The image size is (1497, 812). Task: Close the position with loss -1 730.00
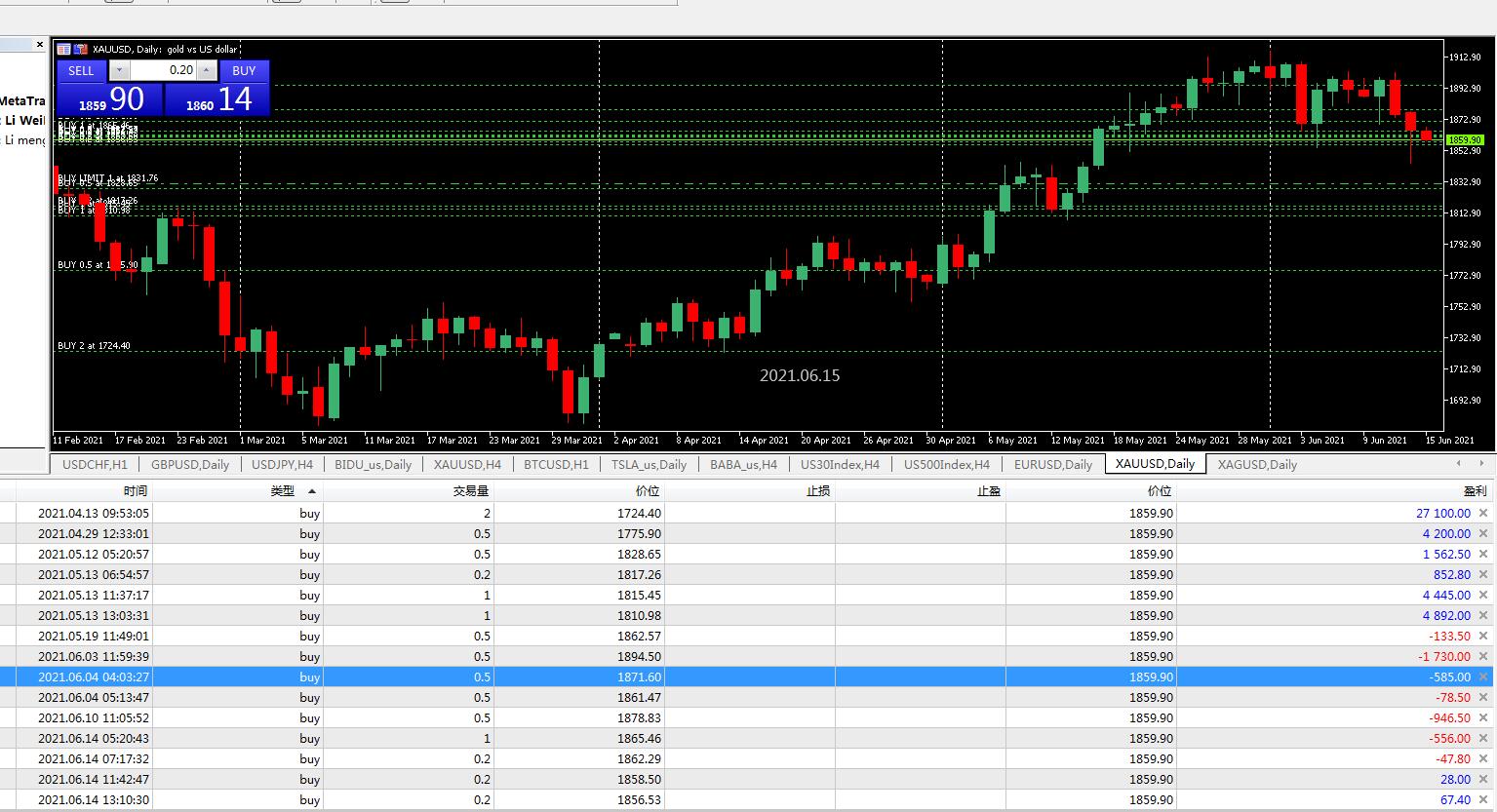1483,656
